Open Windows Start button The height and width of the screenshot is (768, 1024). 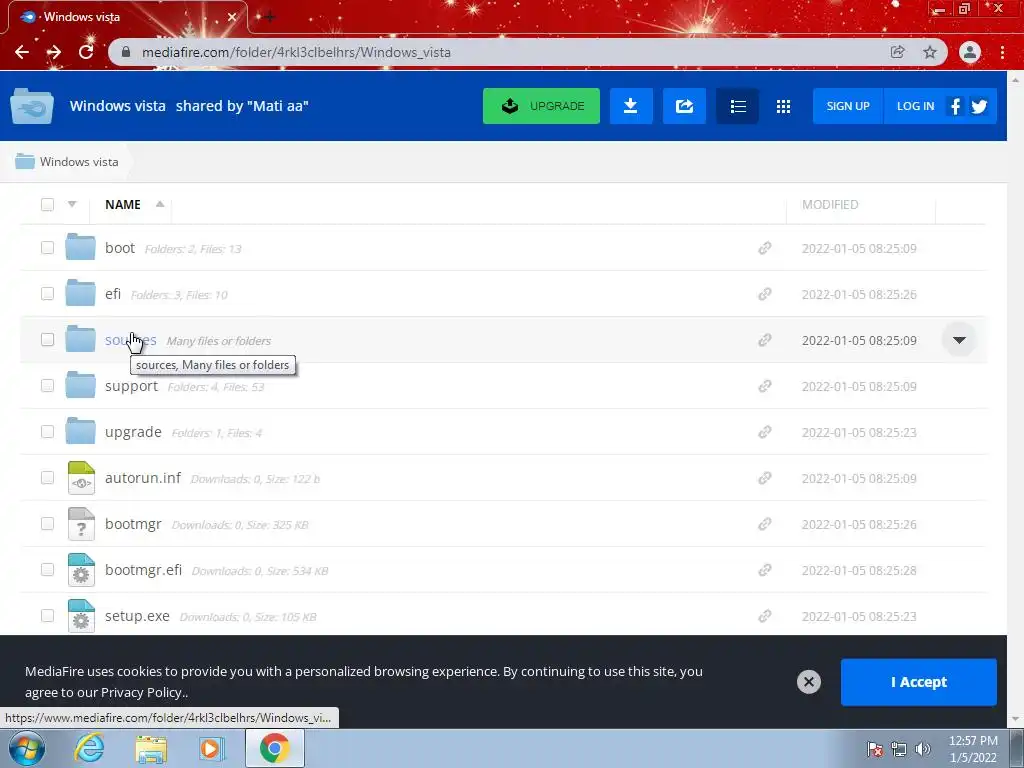[x=27, y=748]
